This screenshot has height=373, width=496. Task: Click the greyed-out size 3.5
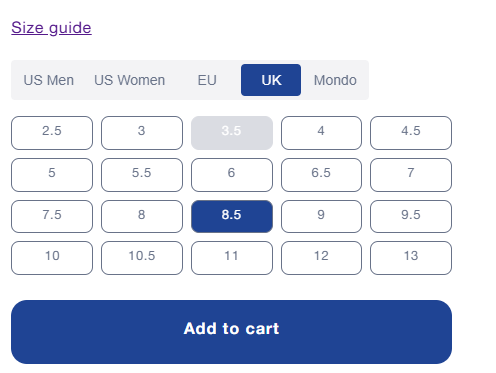click(x=232, y=133)
